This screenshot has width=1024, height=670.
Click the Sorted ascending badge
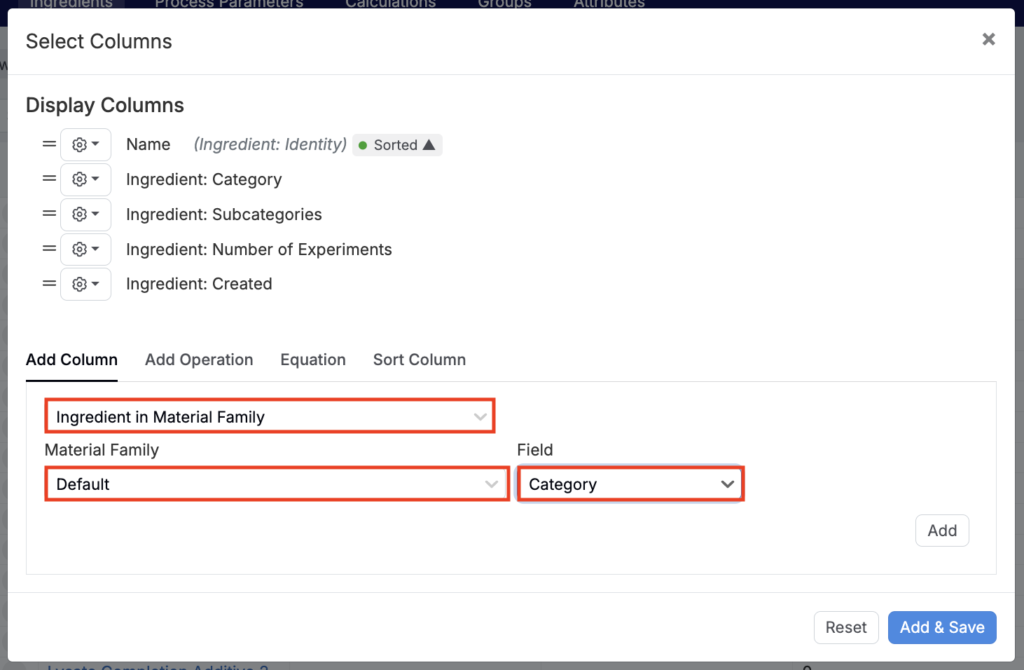[397, 145]
